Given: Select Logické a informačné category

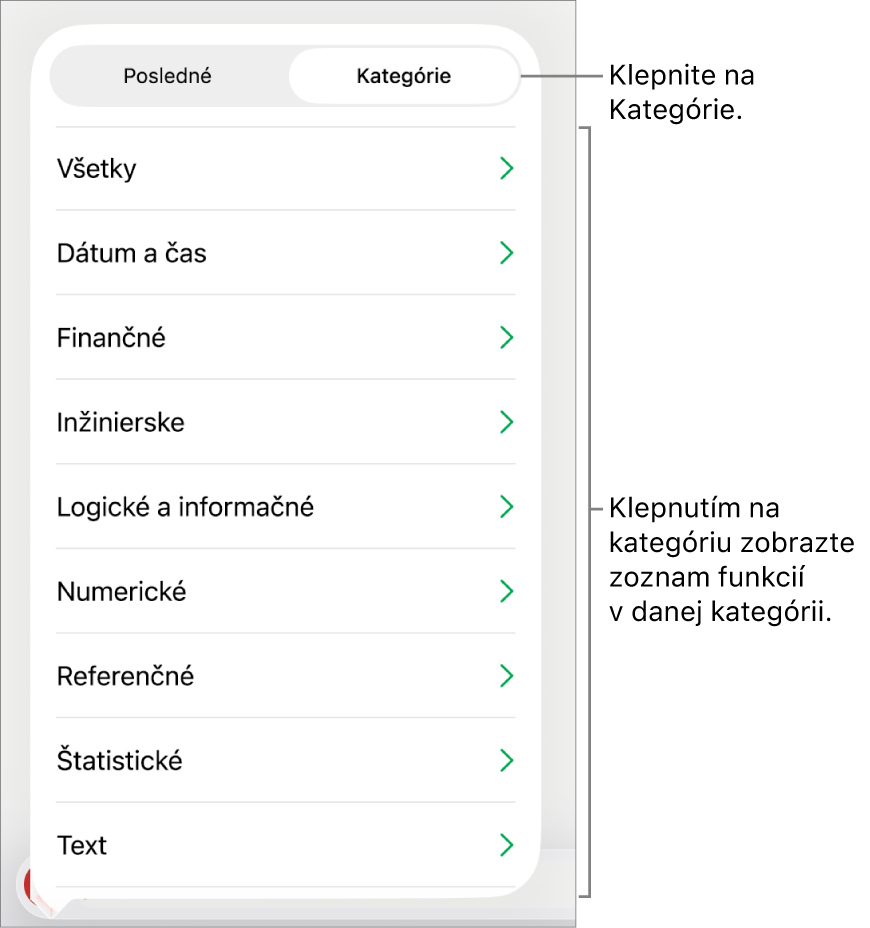Looking at the screenshot, I should click(x=285, y=507).
